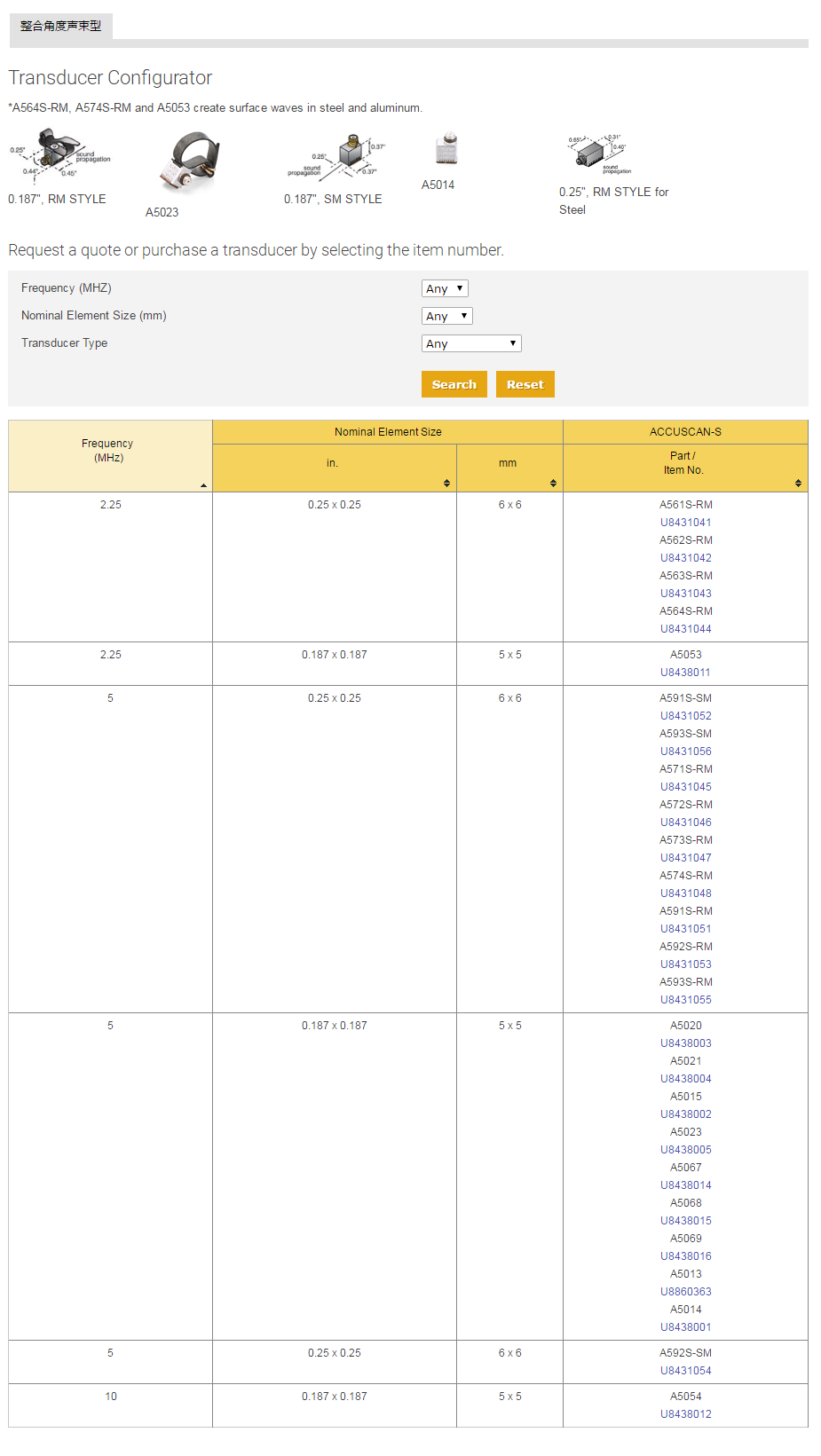Open item U8860363 for A5013
Screen dimensions: 821x1456
click(x=685, y=1292)
